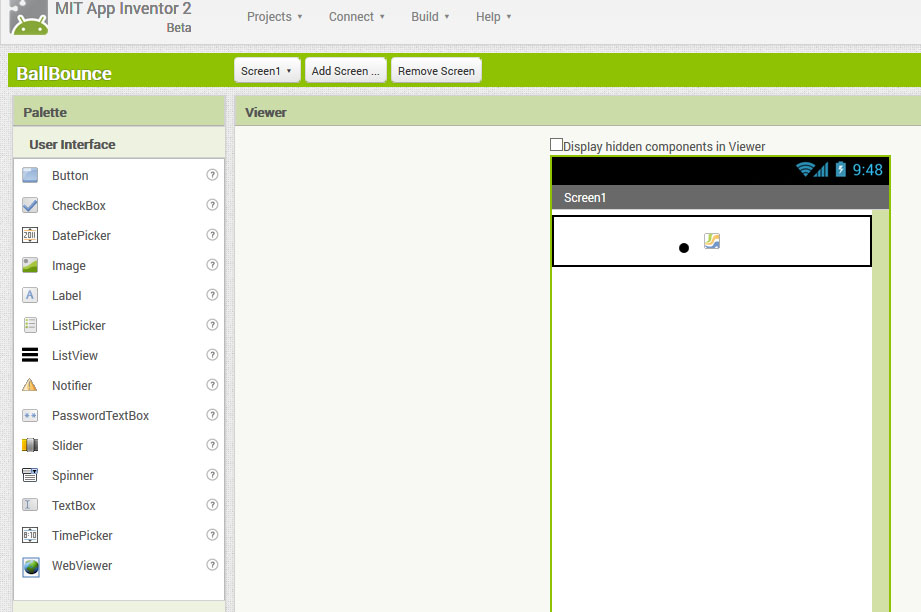
Task: Select the TimePicker clock icon
Action: pos(30,535)
